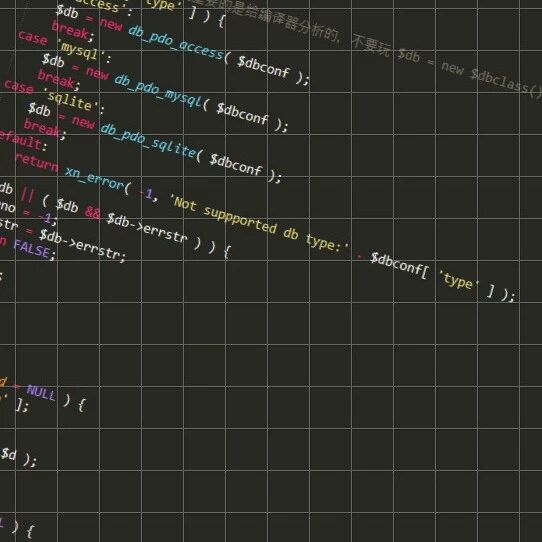Click the db_pdo_mysql class name
The width and height of the screenshot is (542, 542).
158,91
